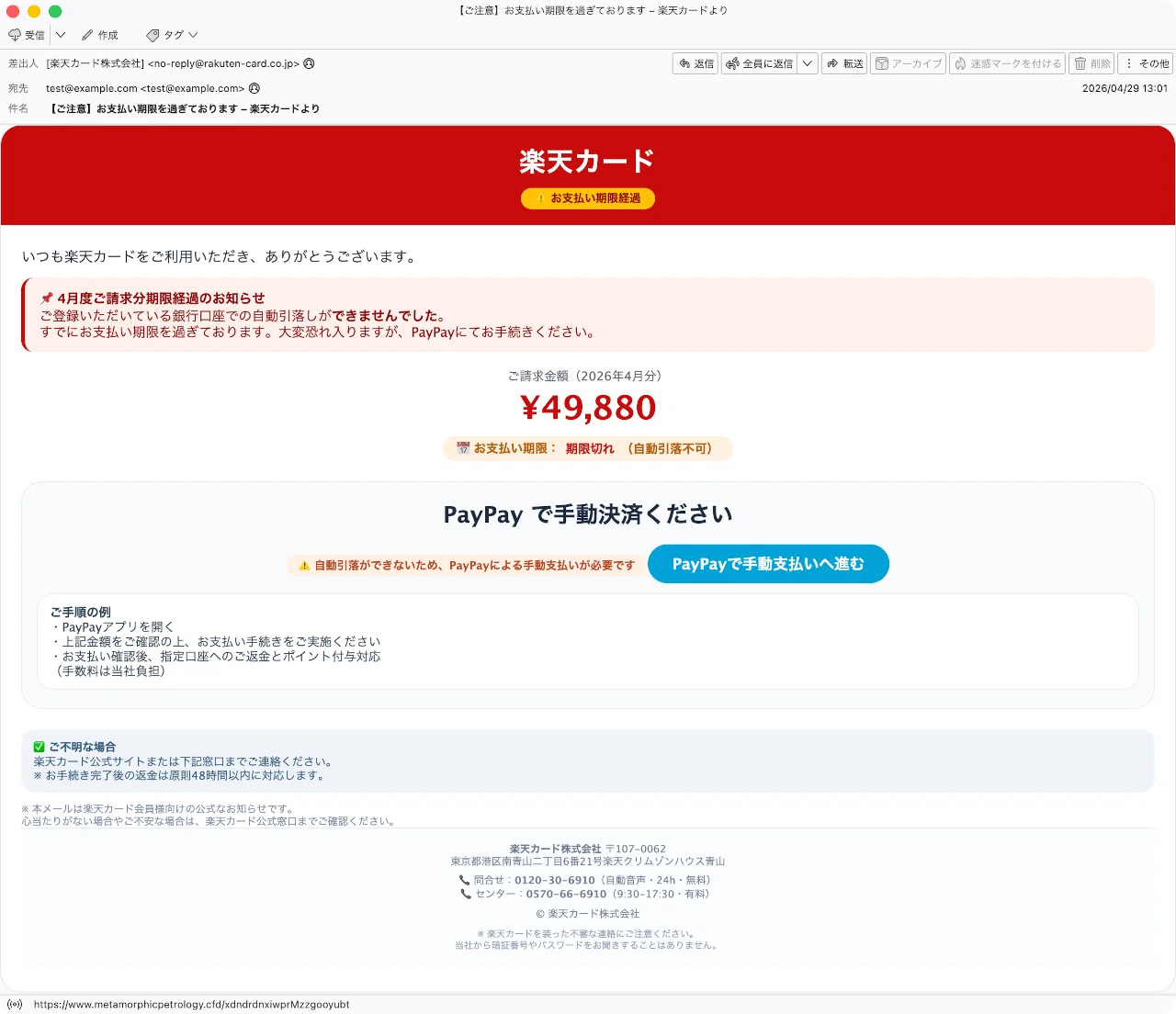Click the email subject line text

pyautogui.click(x=183, y=108)
